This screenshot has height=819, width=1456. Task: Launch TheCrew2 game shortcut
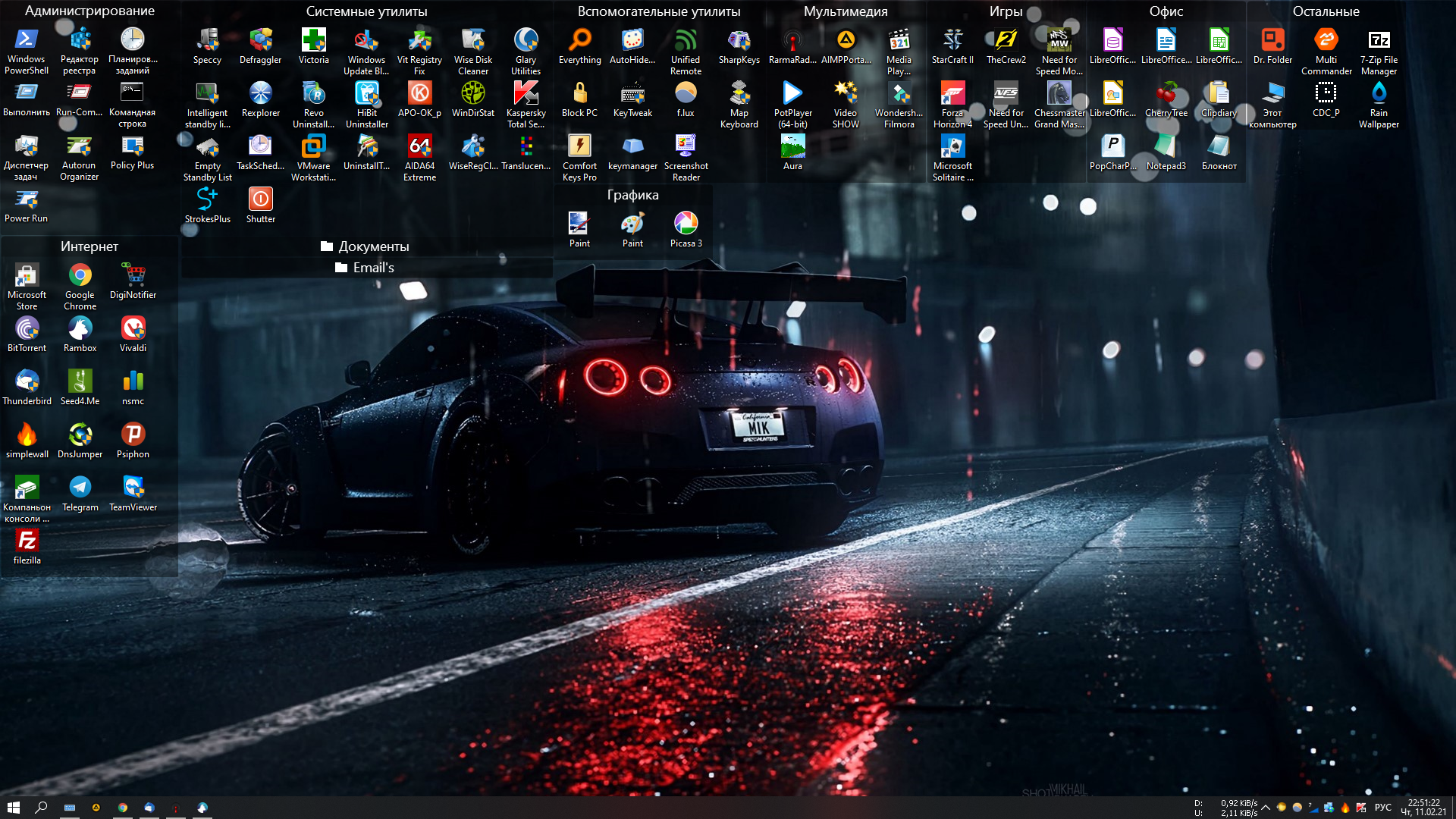[x=1006, y=46]
